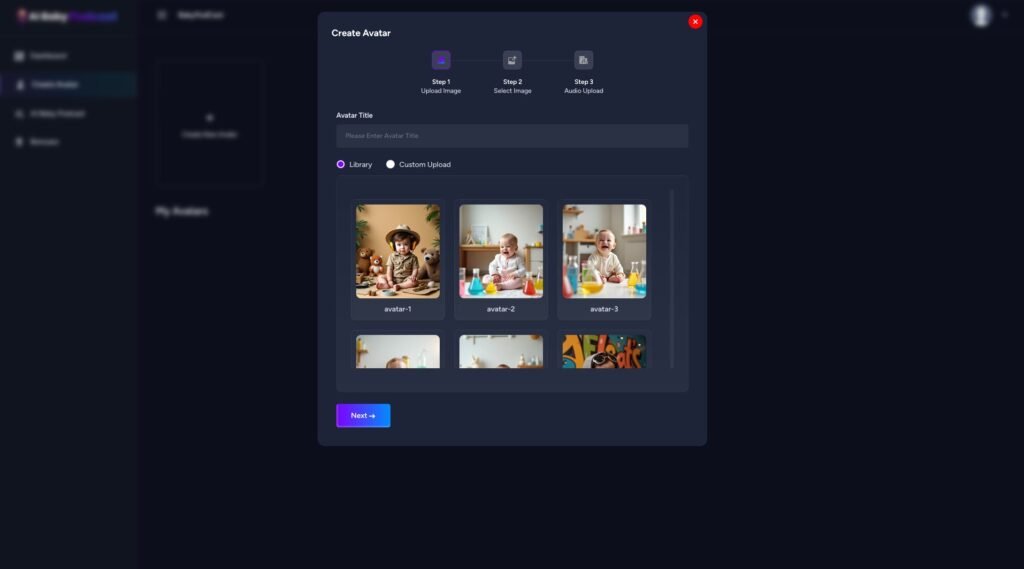Click the 'Avatar Title' field label
The height and width of the screenshot is (569, 1024).
click(355, 115)
